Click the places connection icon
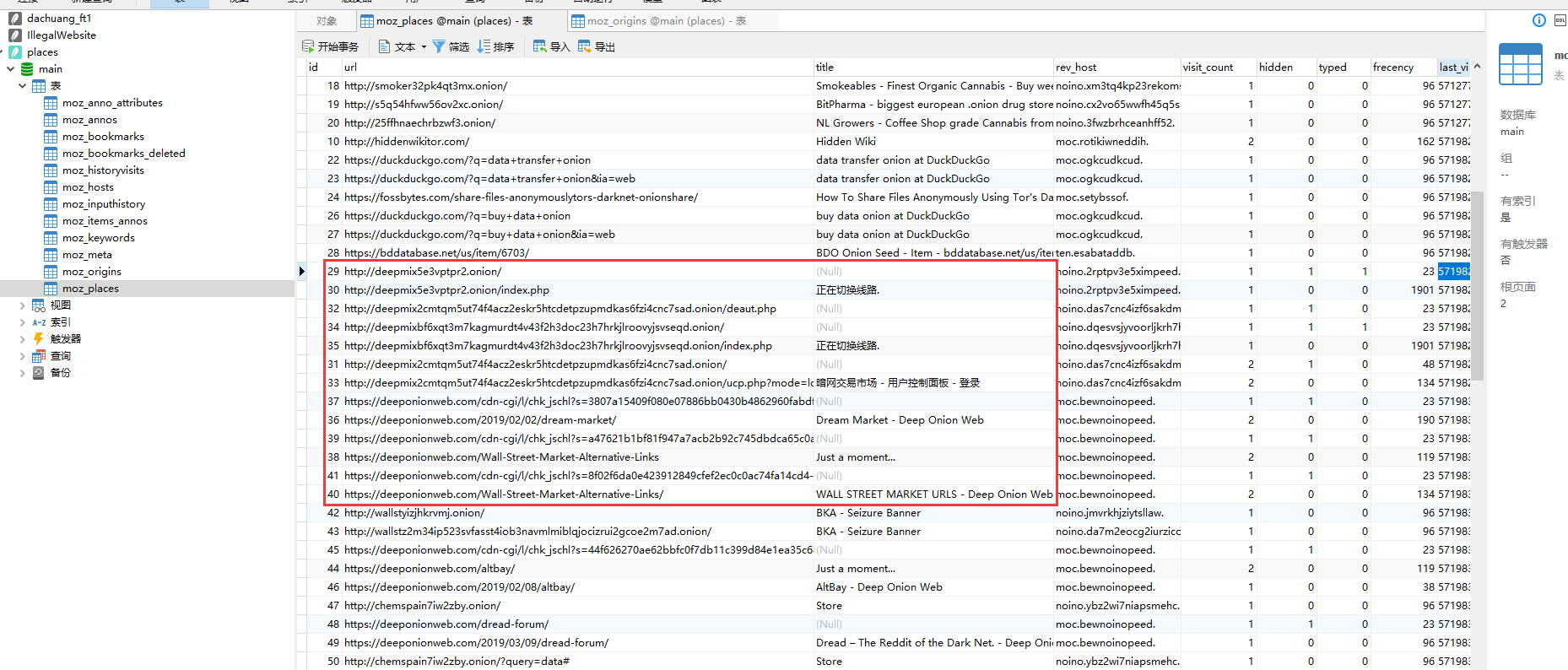This screenshot has width=1568, height=670. coord(15,51)
